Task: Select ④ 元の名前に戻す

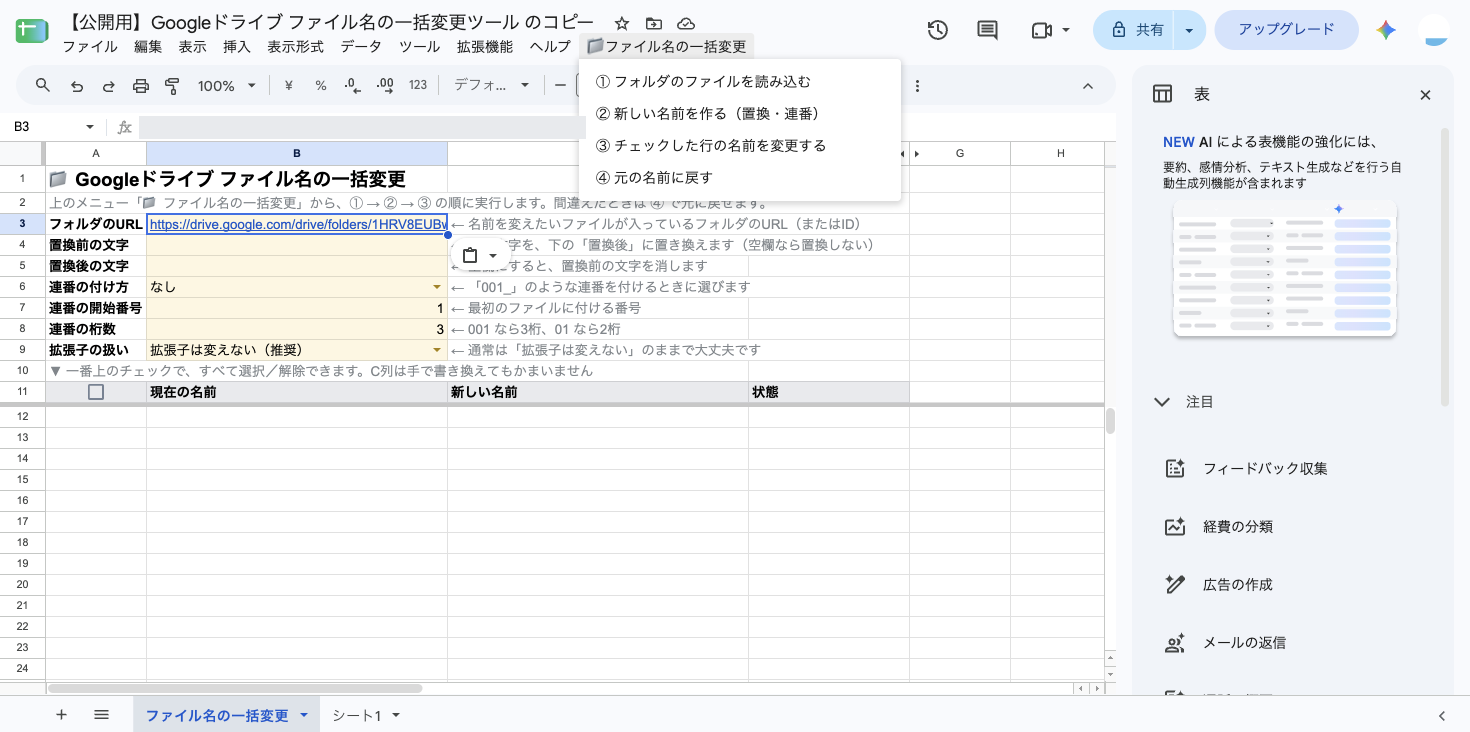Action: coord(740,178)
